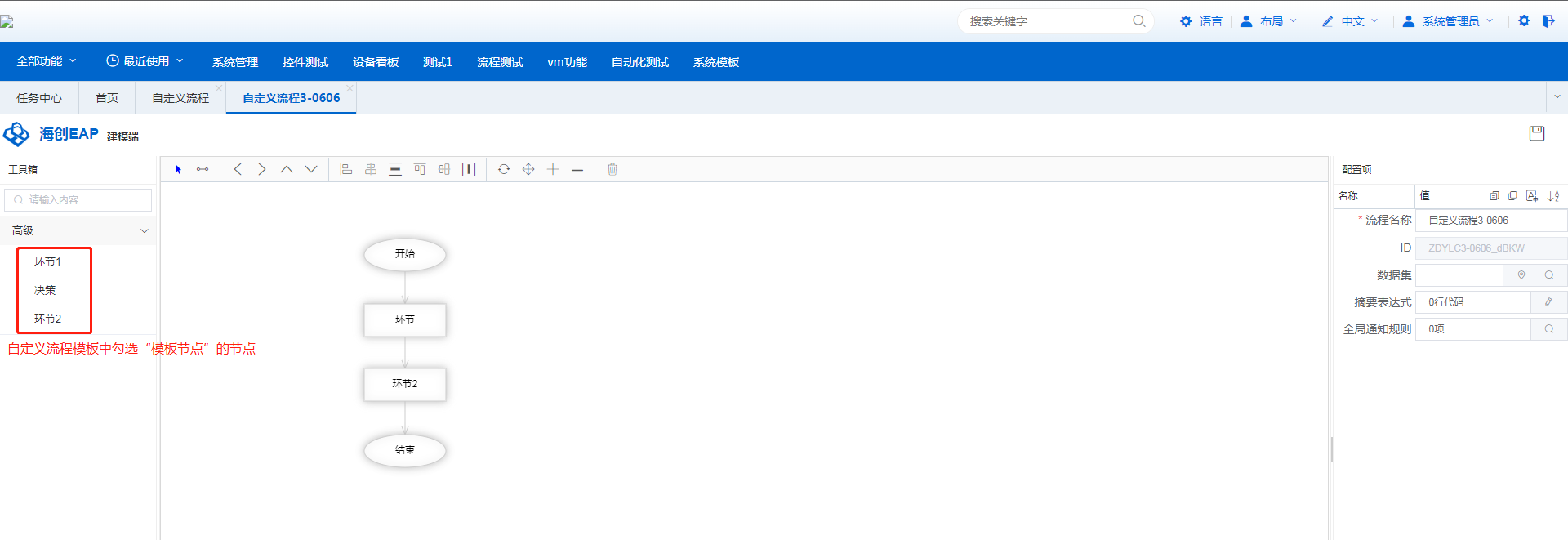
Task: Edit the 摘要表达式 with the pencil icon
Action: [1548, 302]
